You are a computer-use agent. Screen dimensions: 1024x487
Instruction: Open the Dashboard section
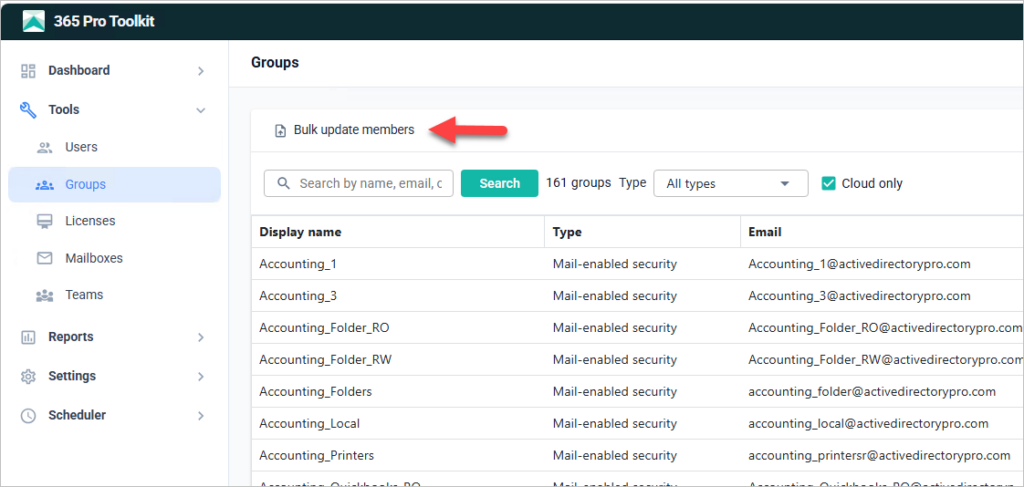(x=78, y=71)
